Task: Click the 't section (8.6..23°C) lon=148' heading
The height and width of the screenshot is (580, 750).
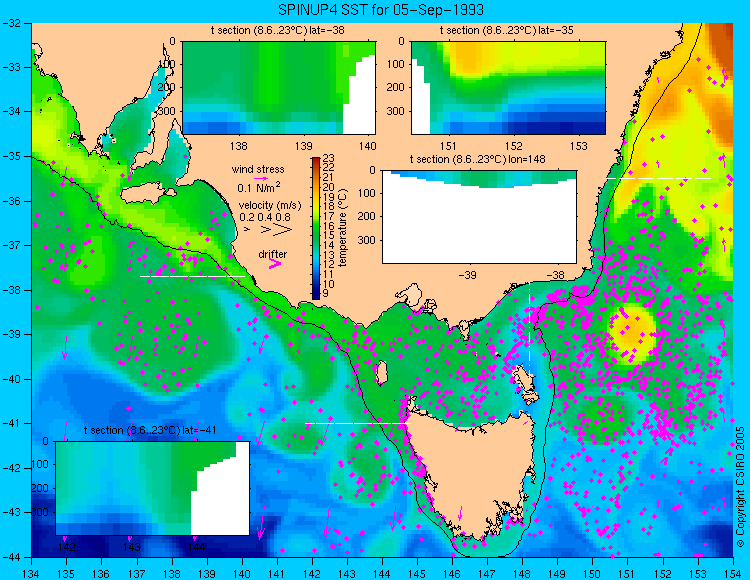Action: pos(477,159)
